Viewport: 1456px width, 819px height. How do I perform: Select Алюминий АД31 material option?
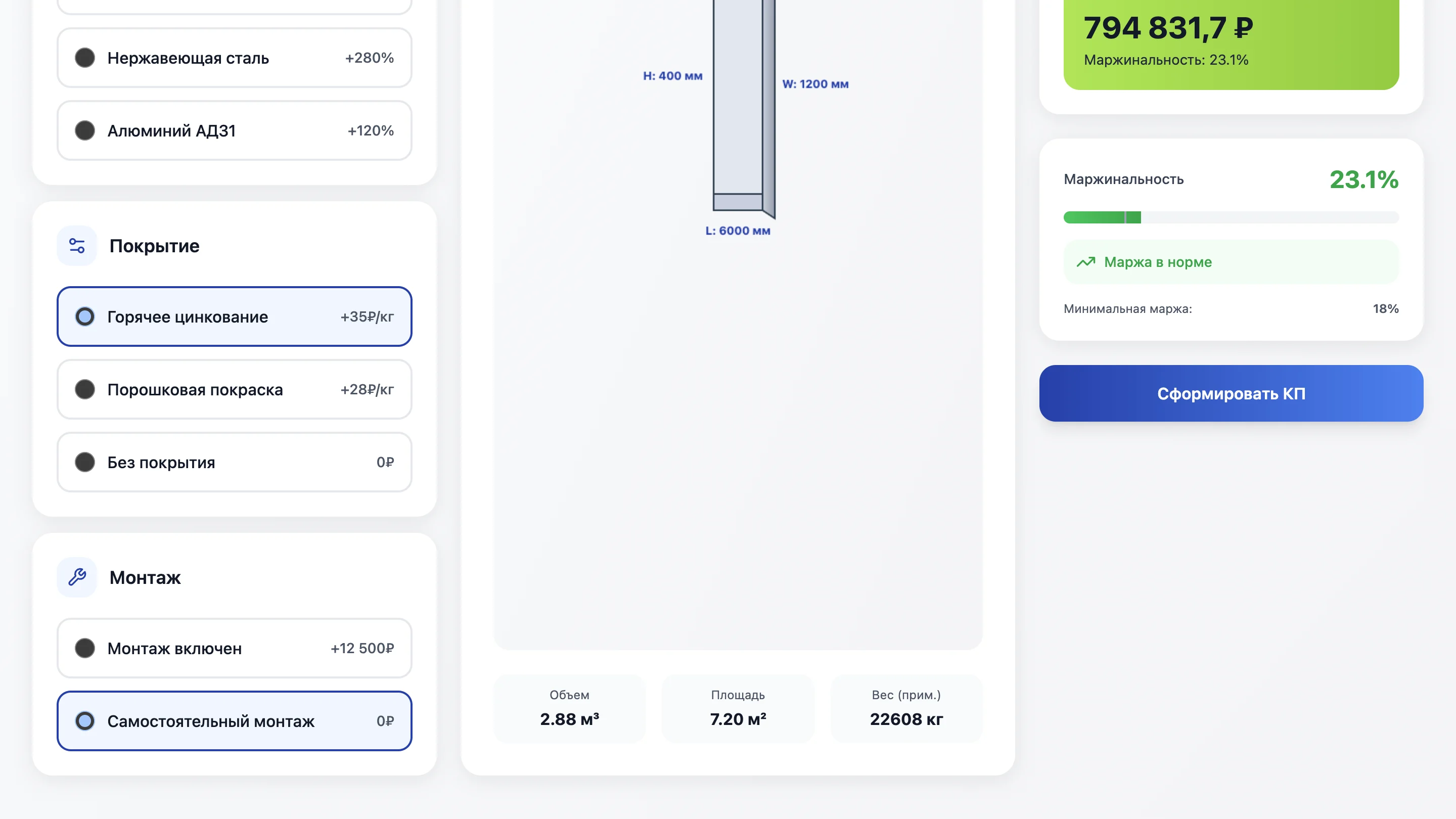pyautogui.click(x=234, y=130)
